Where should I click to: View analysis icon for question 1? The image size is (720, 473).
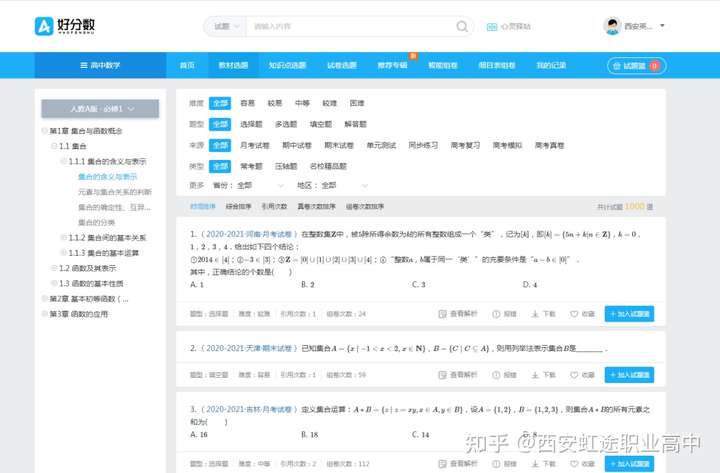tap(443, 314)
